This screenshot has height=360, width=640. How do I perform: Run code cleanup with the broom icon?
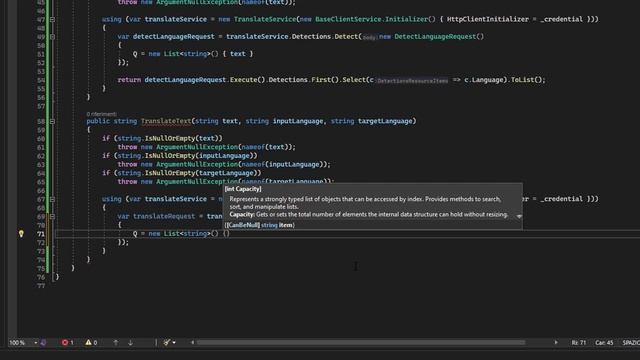[x=167, y=342]
